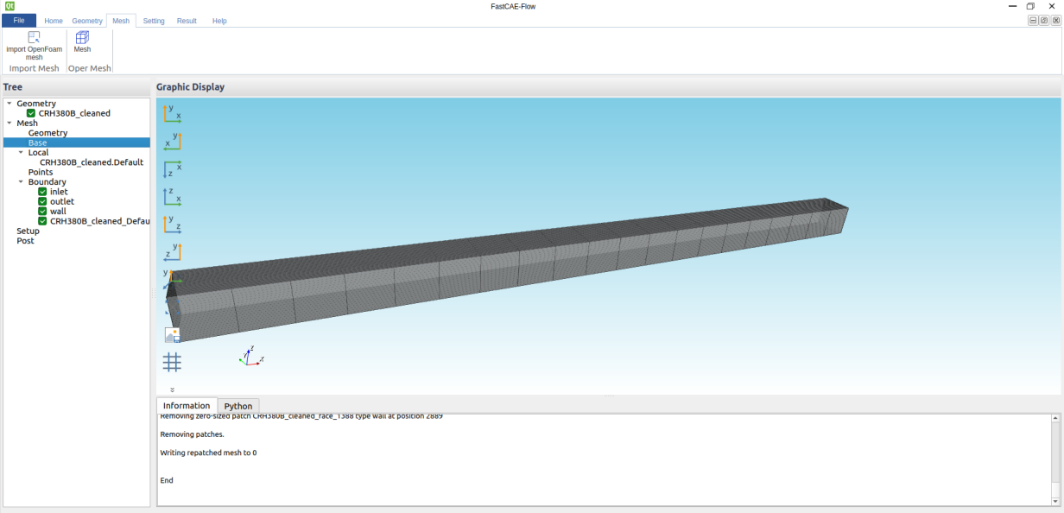Toggle the inlet boundary checkbox

[43, 192]
